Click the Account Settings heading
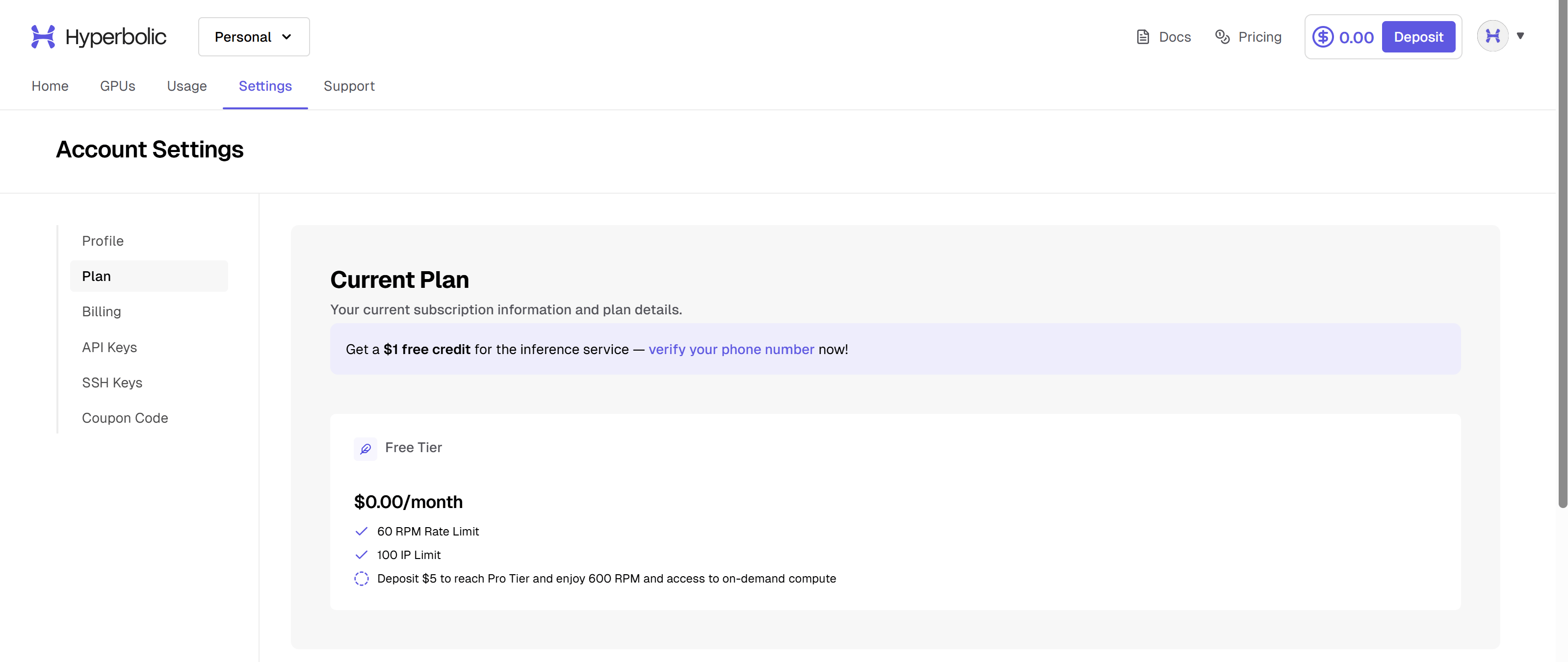Viewport: 1568px width, 662px height. [x=150, y=150]
